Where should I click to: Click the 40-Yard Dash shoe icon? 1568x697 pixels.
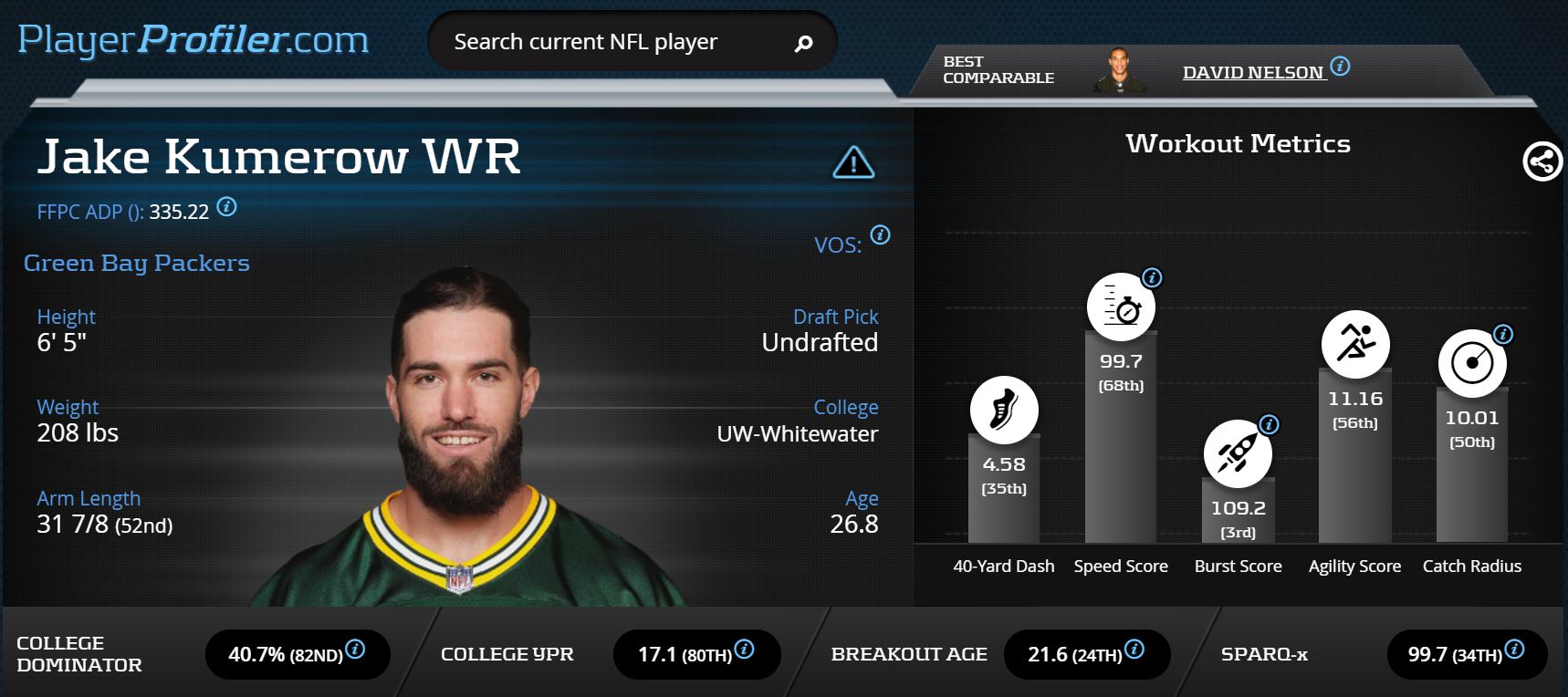[1004, 410]
